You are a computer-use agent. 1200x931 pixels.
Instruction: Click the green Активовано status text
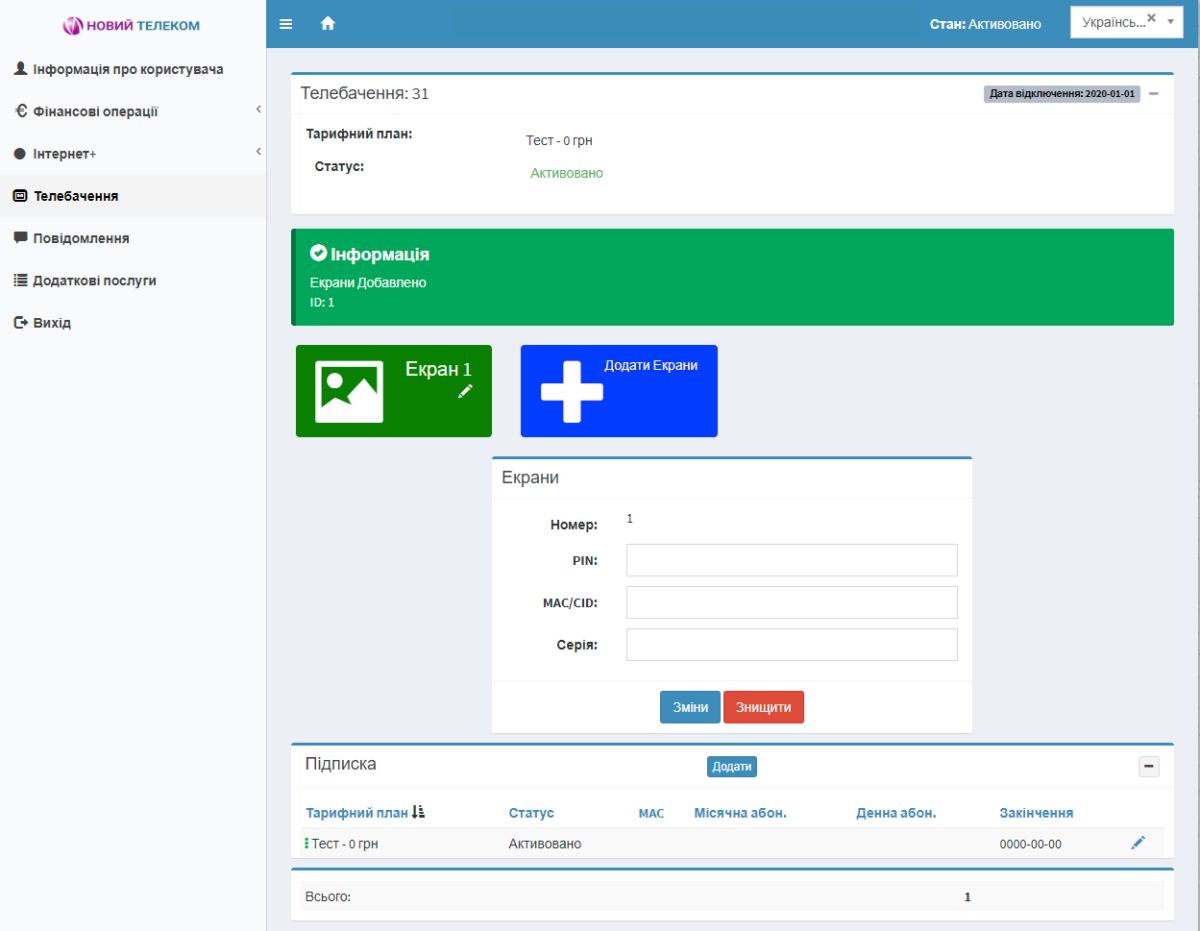[x=567, y=173]
